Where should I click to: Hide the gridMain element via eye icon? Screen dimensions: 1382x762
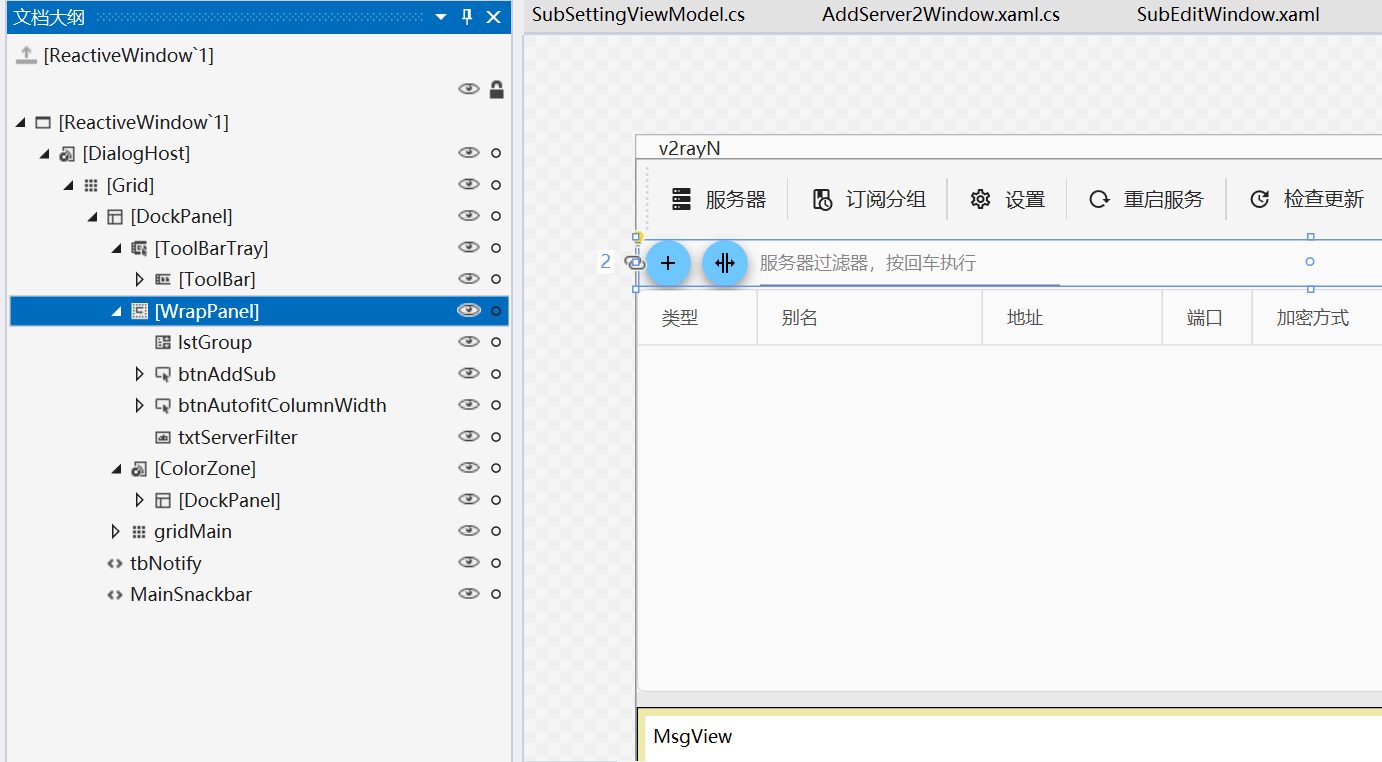[469, 531]
